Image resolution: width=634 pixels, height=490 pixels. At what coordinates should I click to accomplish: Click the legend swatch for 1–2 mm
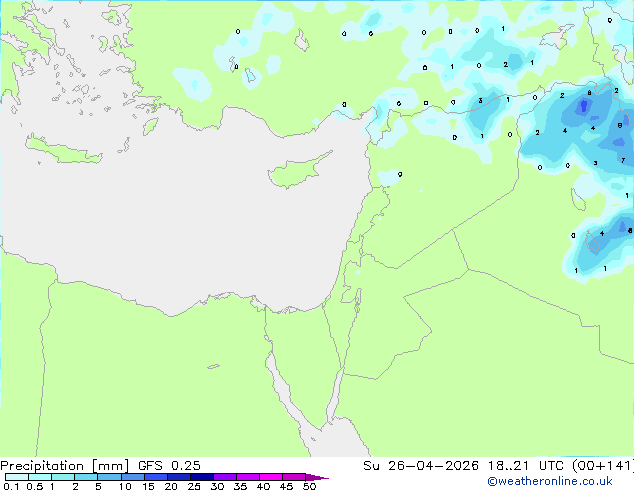point(63,477)
